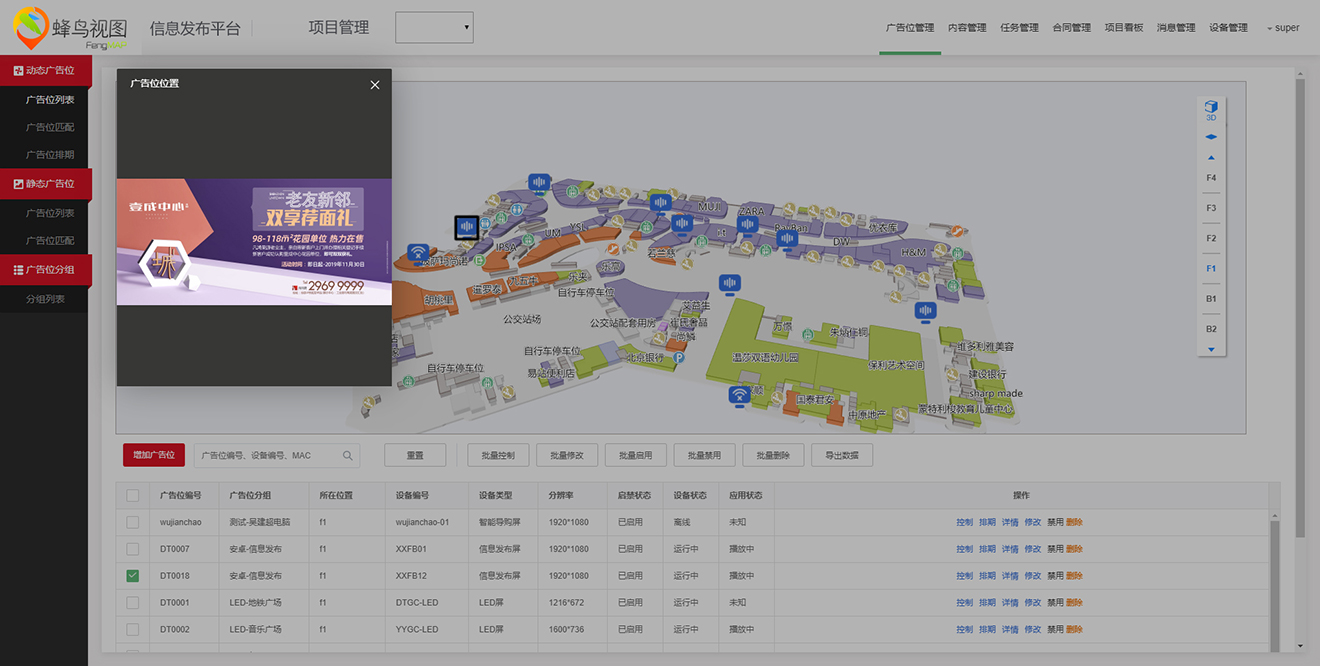
Task: Click the search magnifier in the filter box
Action: tap(348, 456)
